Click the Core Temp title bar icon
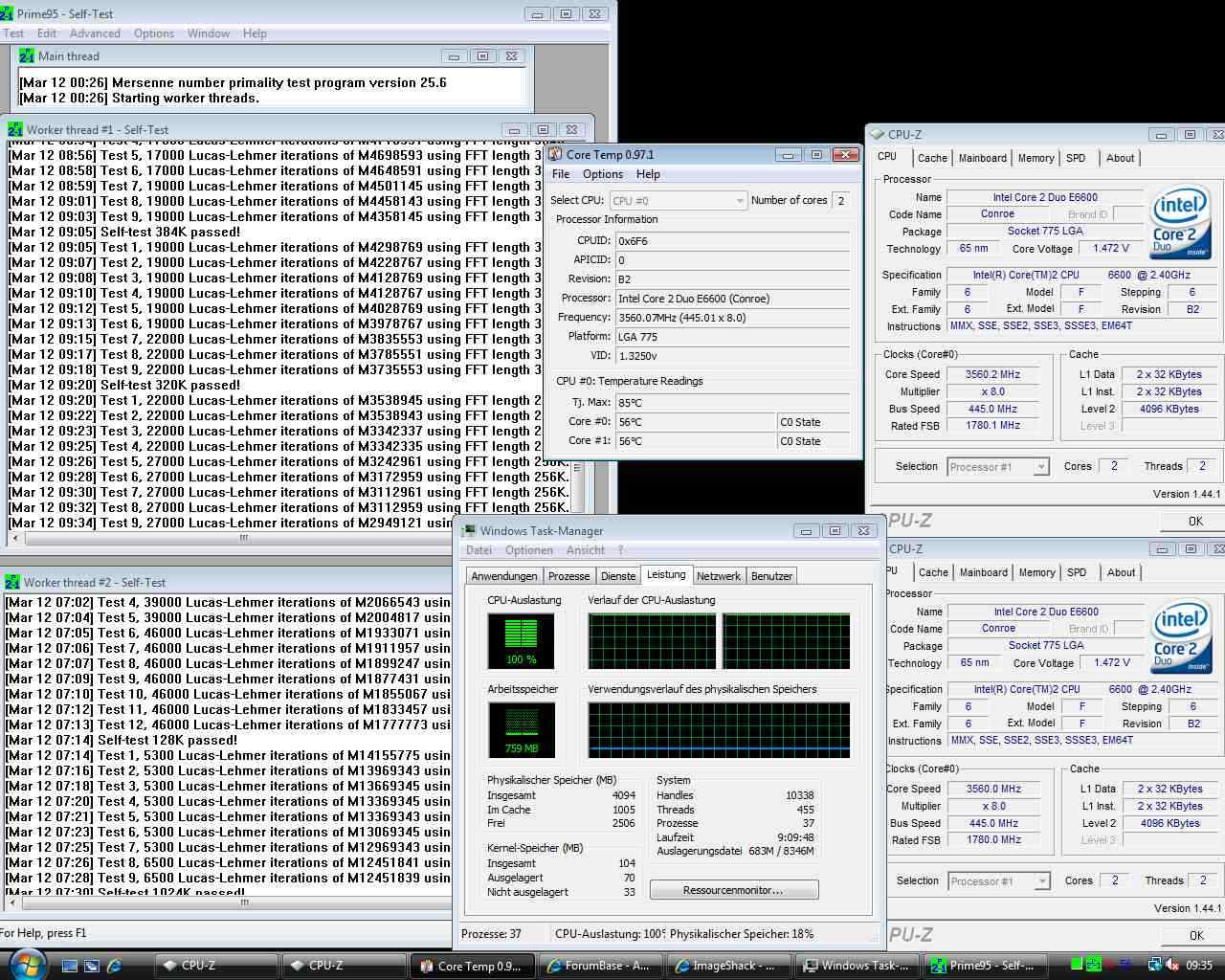This screenshot has height=980, width=1225. coord(555,154)
